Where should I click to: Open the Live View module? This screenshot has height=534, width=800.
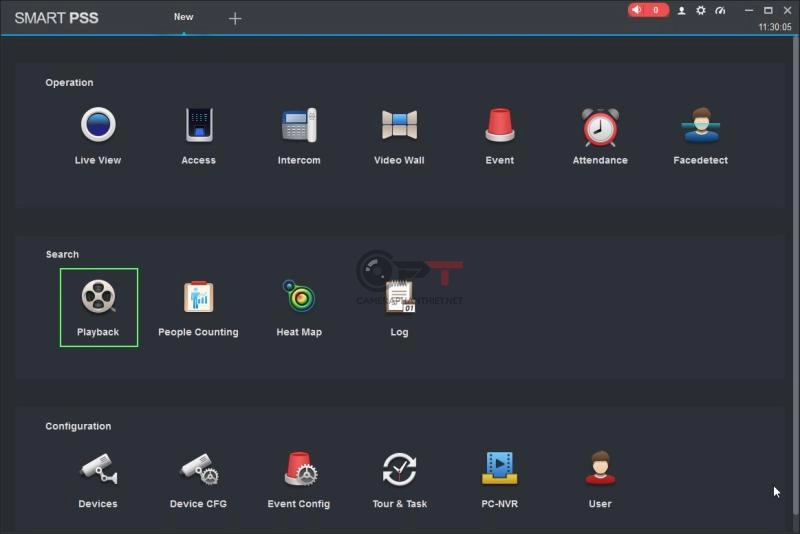[x=98, y=127]
